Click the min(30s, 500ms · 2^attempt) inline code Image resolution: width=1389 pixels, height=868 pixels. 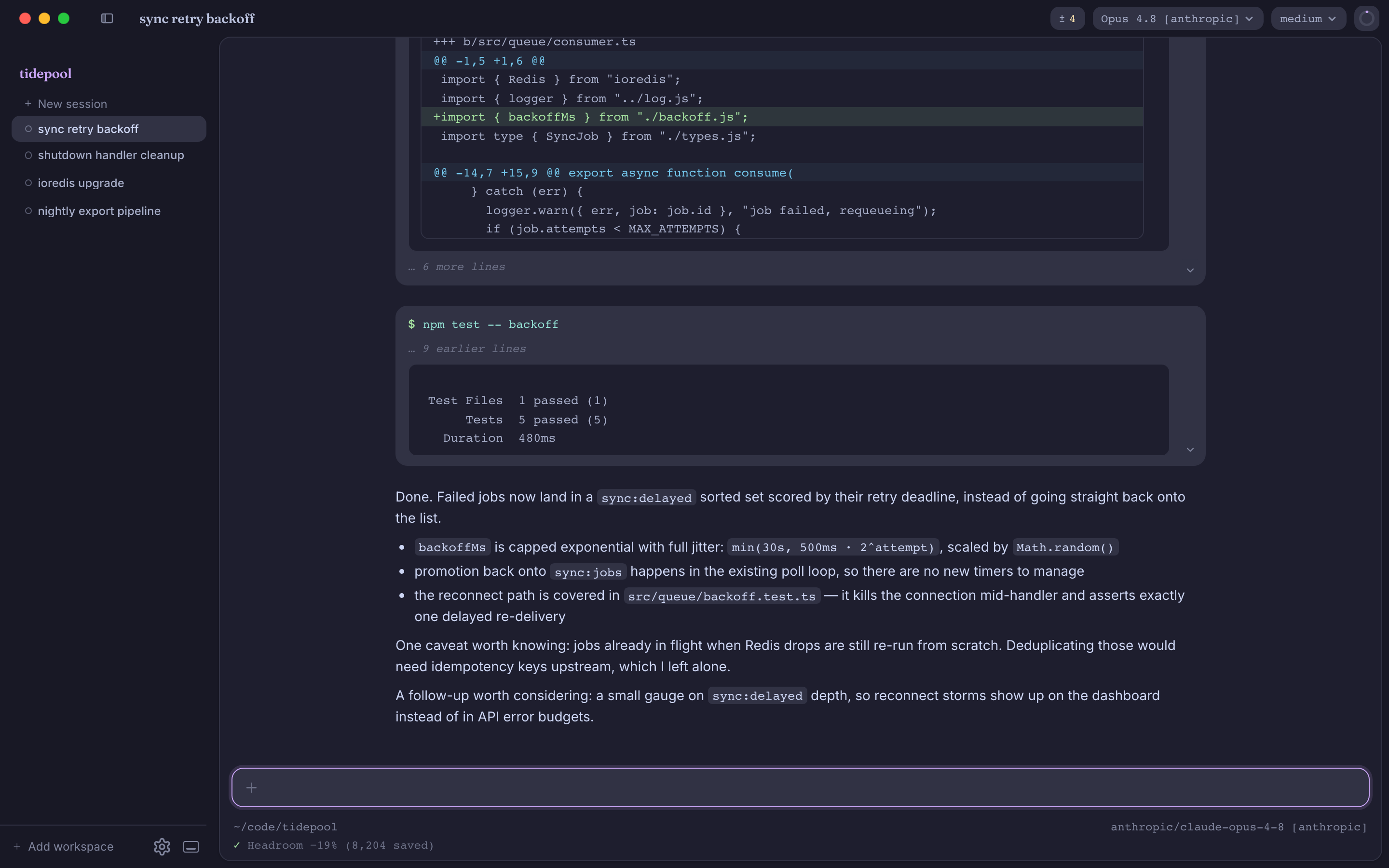(833, 548)
